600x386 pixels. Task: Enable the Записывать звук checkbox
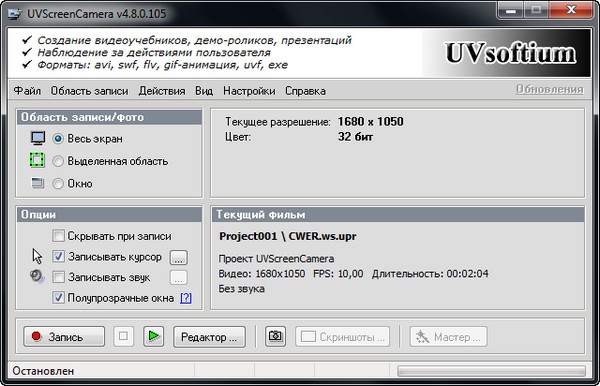[x=58, y=277]
